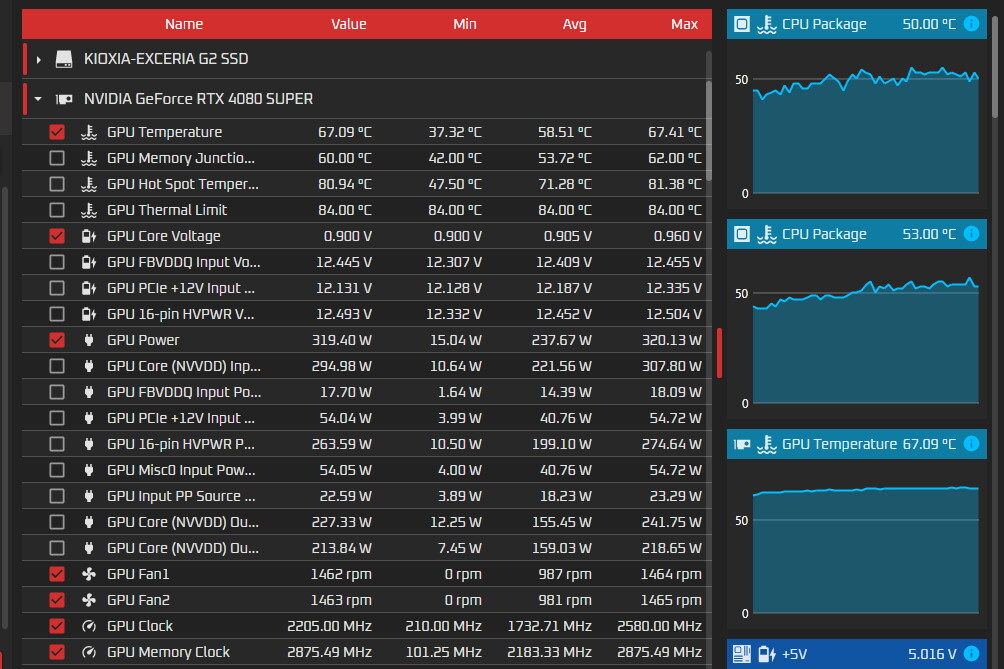Sort by the Name column header
The width and height of the screenshot is (1004, 669).
point(184,24)
